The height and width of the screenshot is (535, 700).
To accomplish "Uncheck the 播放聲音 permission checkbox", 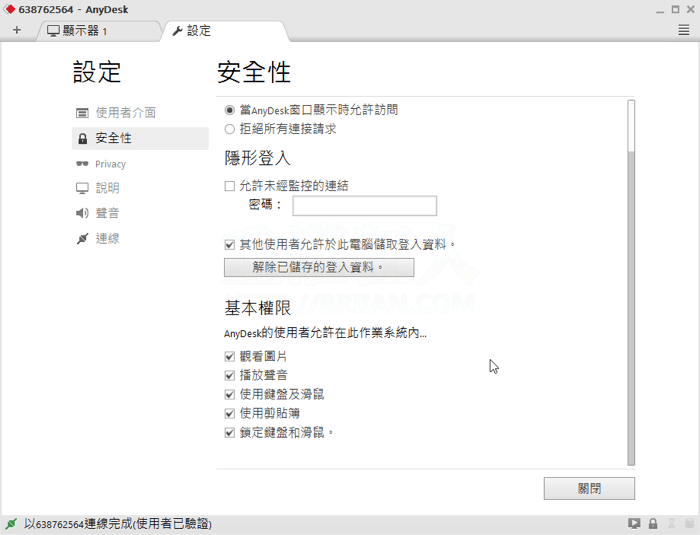I will 230,376.
